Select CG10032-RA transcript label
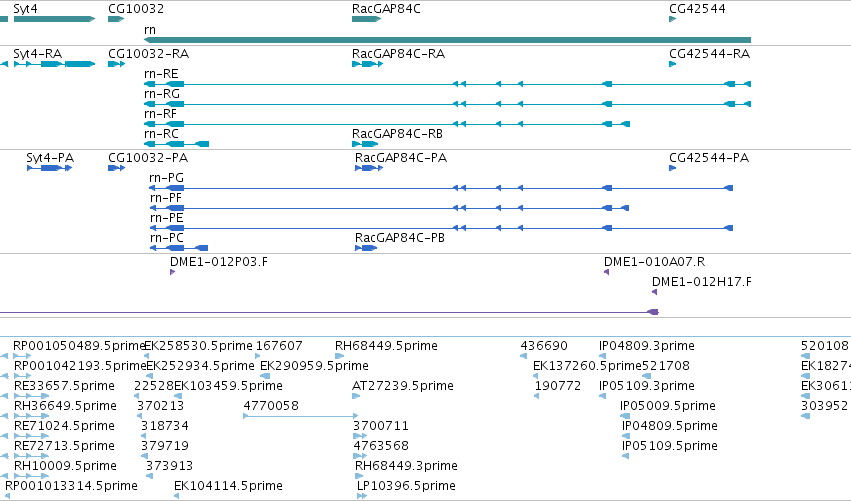 [x=148, y=54]
